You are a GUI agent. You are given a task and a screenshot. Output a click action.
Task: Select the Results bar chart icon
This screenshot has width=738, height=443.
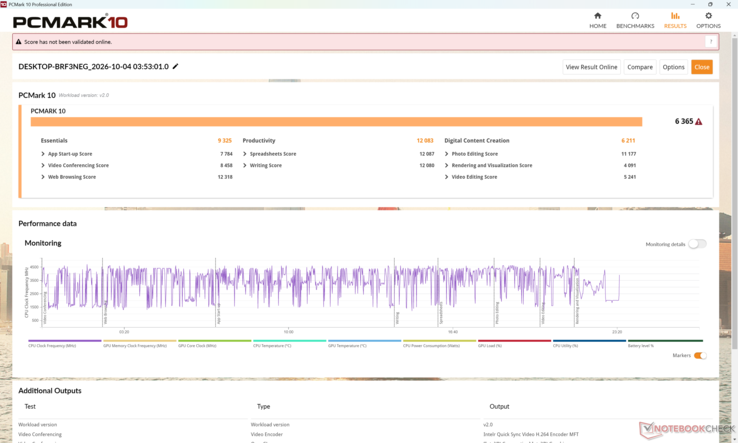675,16
